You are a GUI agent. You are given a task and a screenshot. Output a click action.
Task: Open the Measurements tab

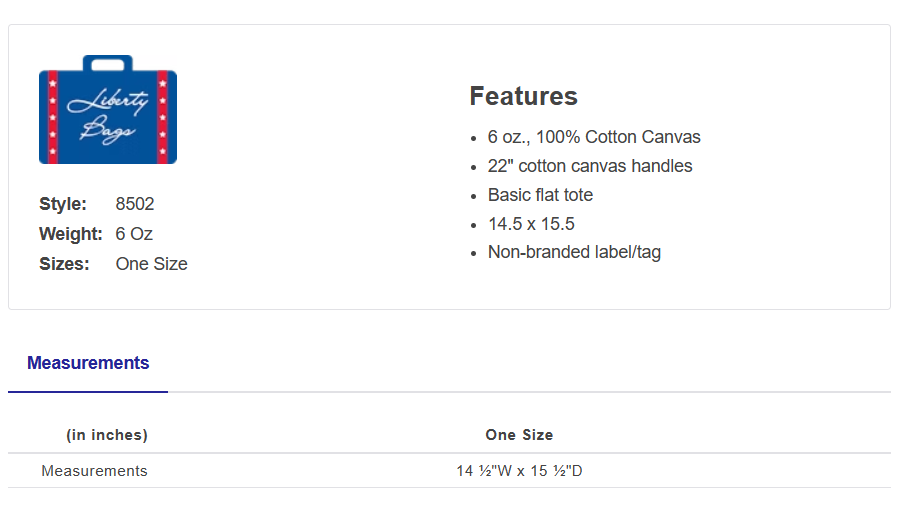point(88,363)
